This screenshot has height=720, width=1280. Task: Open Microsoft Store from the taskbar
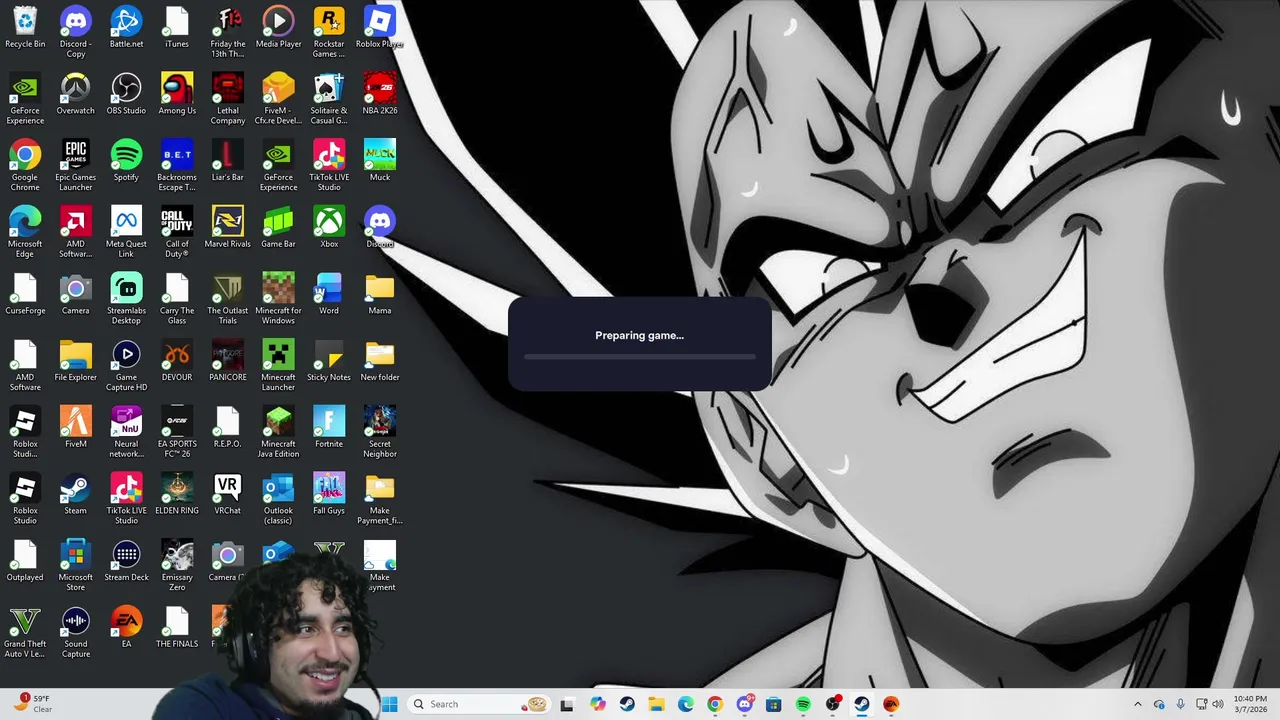point(773,704)
